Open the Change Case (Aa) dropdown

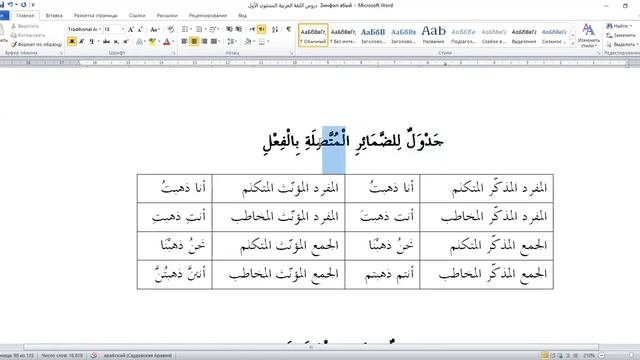pyautogui.click(x=154, y=29)
